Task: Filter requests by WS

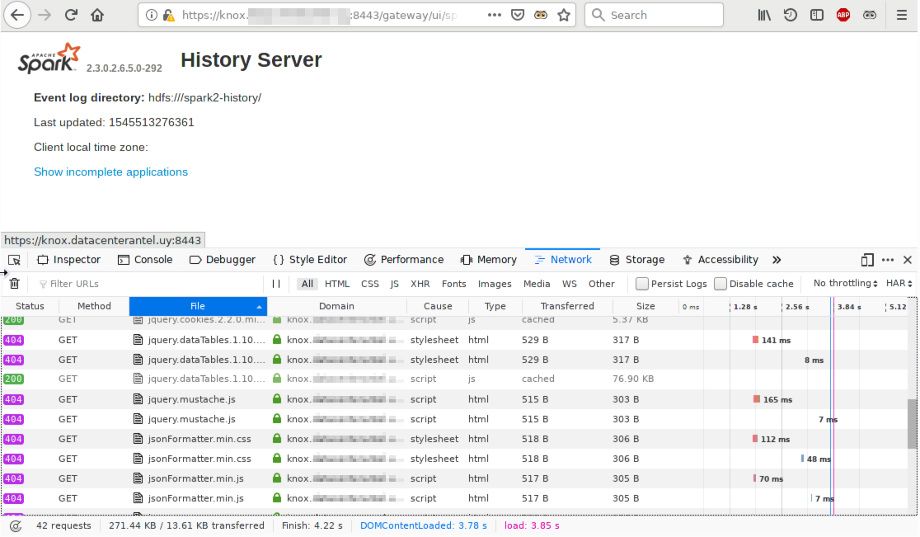Action: pyautogui.click(x=569, y=283)
